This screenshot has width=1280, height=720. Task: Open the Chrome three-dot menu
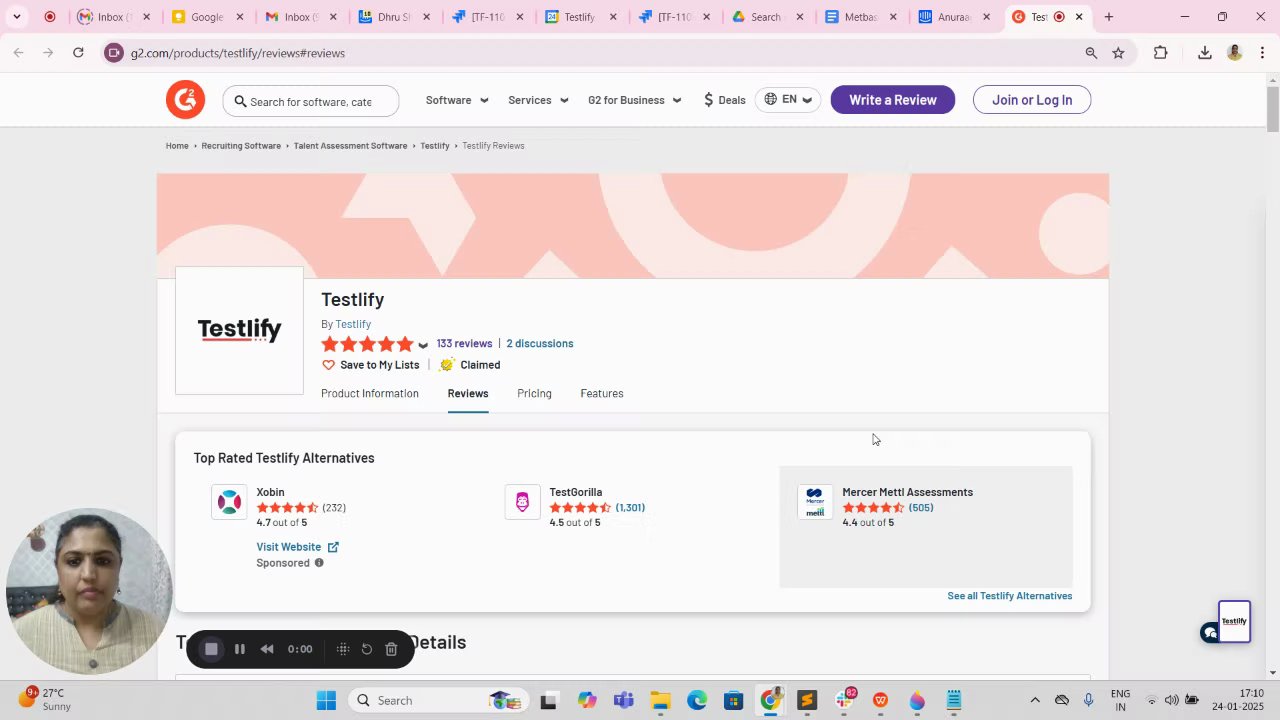tap(1262, 53)
